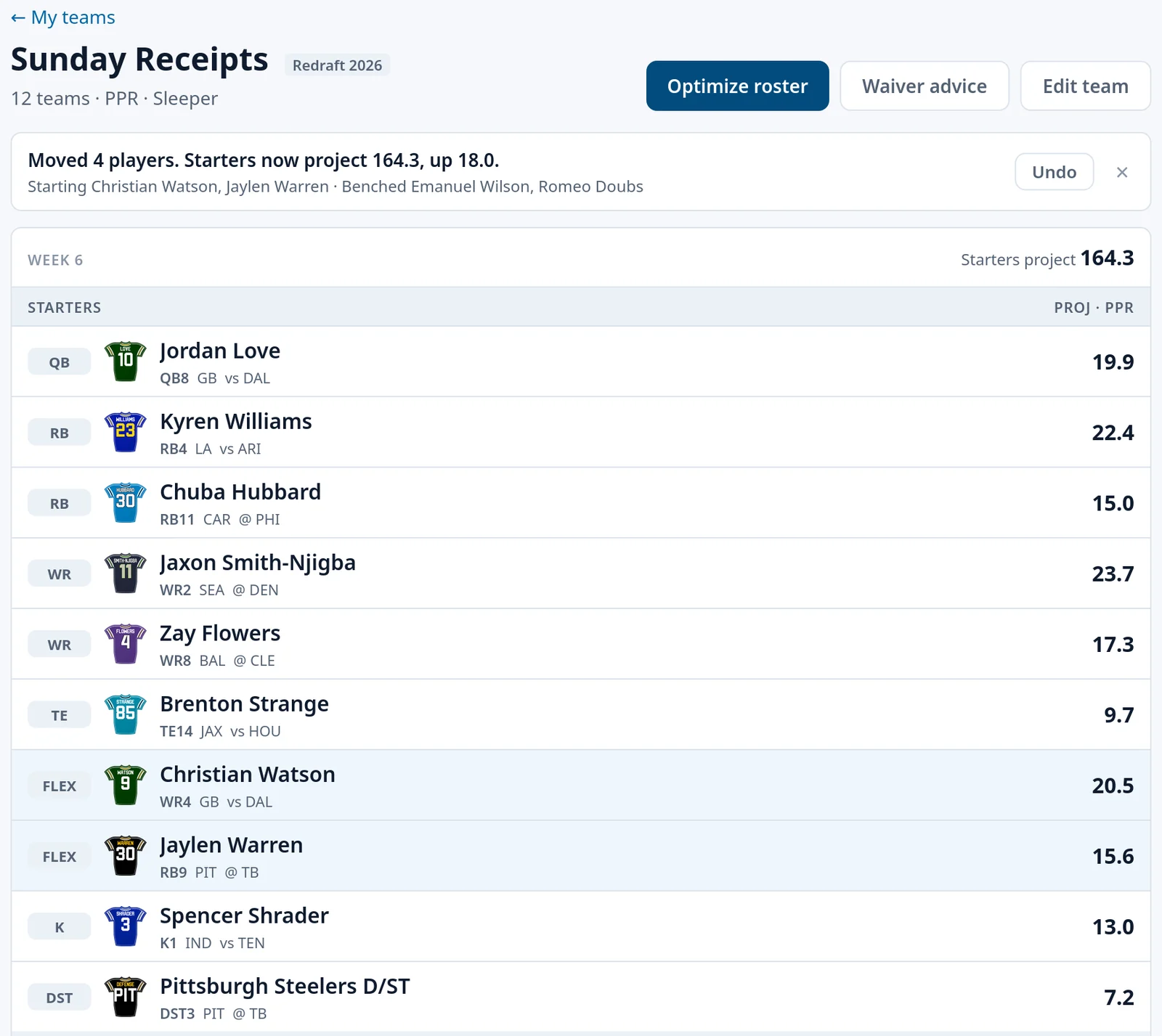Click Jaxon Smith-Njigba's jersey icon
This screenshot has height=1036, width=1162.
coord(126,574)
